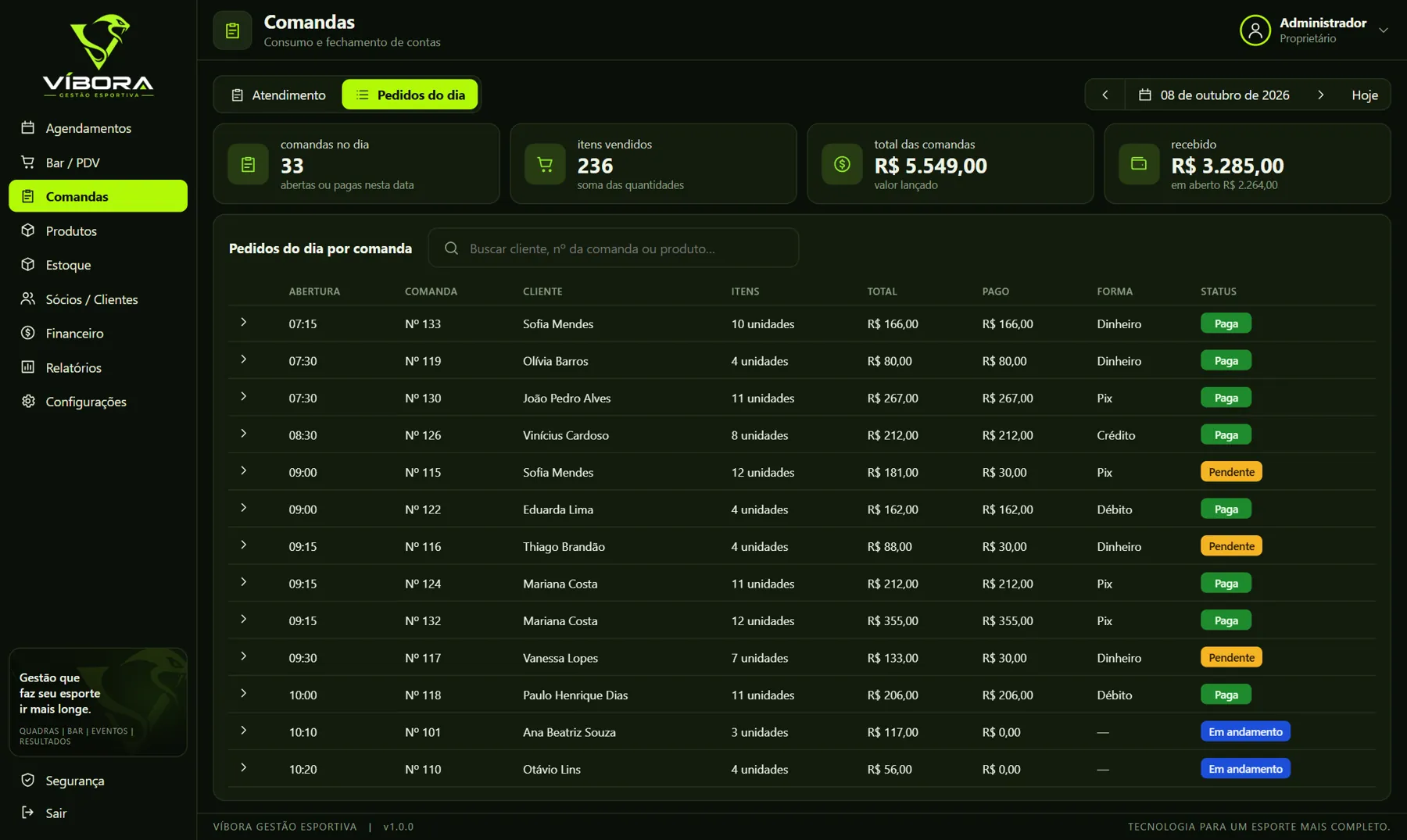Click the Estoque cube icon

pos(28,264)
